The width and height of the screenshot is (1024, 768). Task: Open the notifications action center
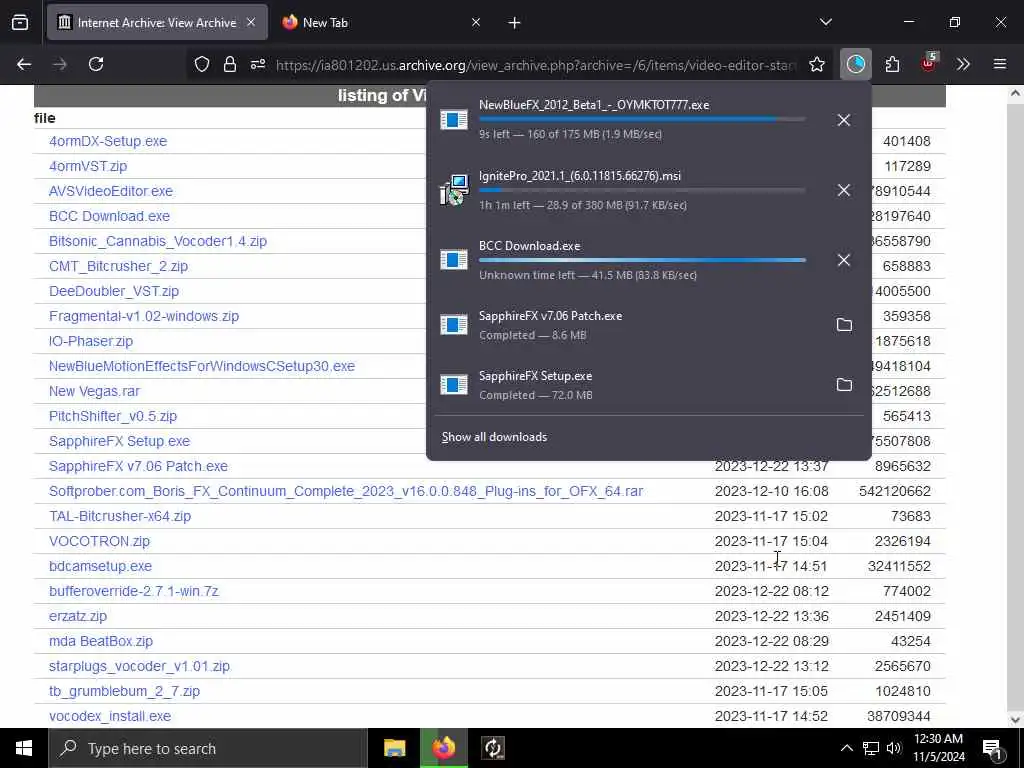(992, 749)
